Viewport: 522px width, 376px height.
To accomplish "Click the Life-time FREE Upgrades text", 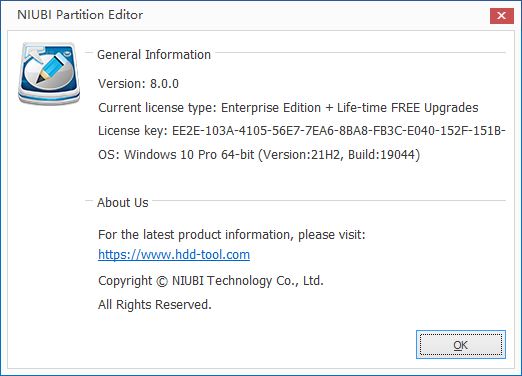I will pos(408,108).
